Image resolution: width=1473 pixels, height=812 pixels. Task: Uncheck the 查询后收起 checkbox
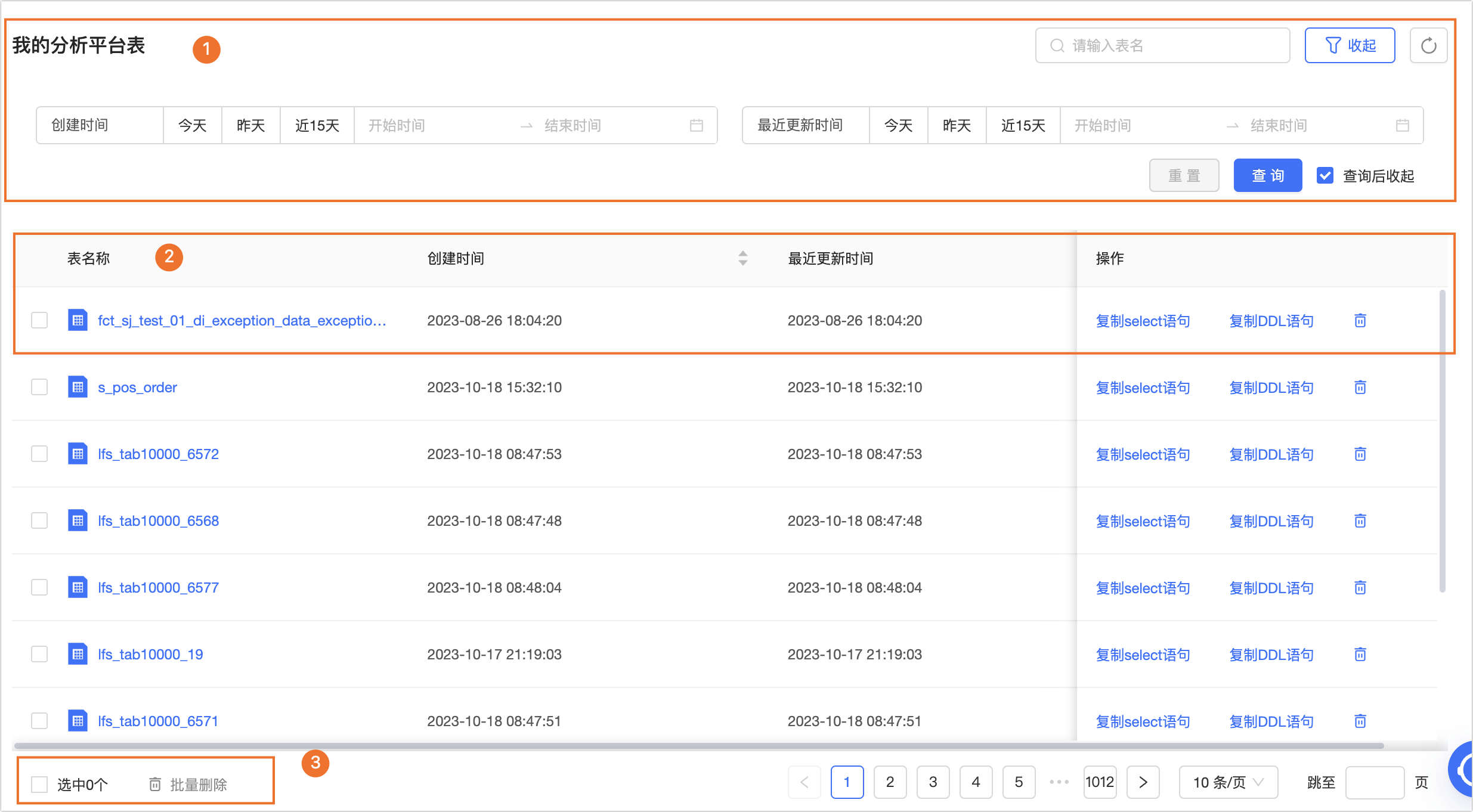(x=1325, y=176)
